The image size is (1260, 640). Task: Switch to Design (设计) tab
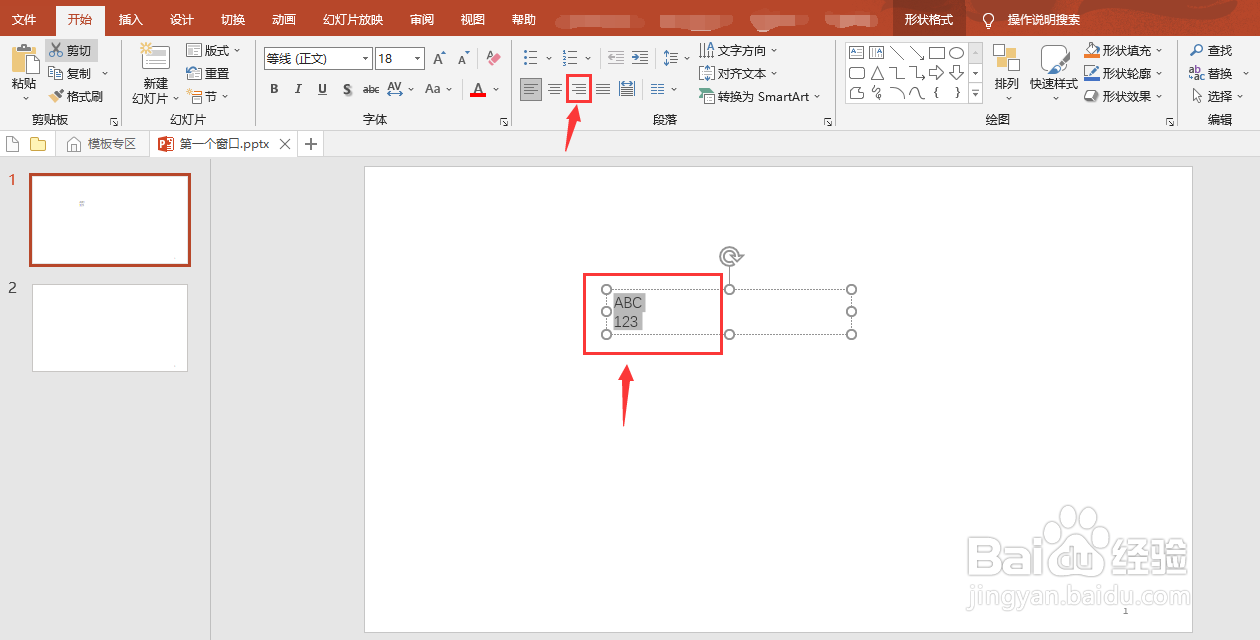182,20
